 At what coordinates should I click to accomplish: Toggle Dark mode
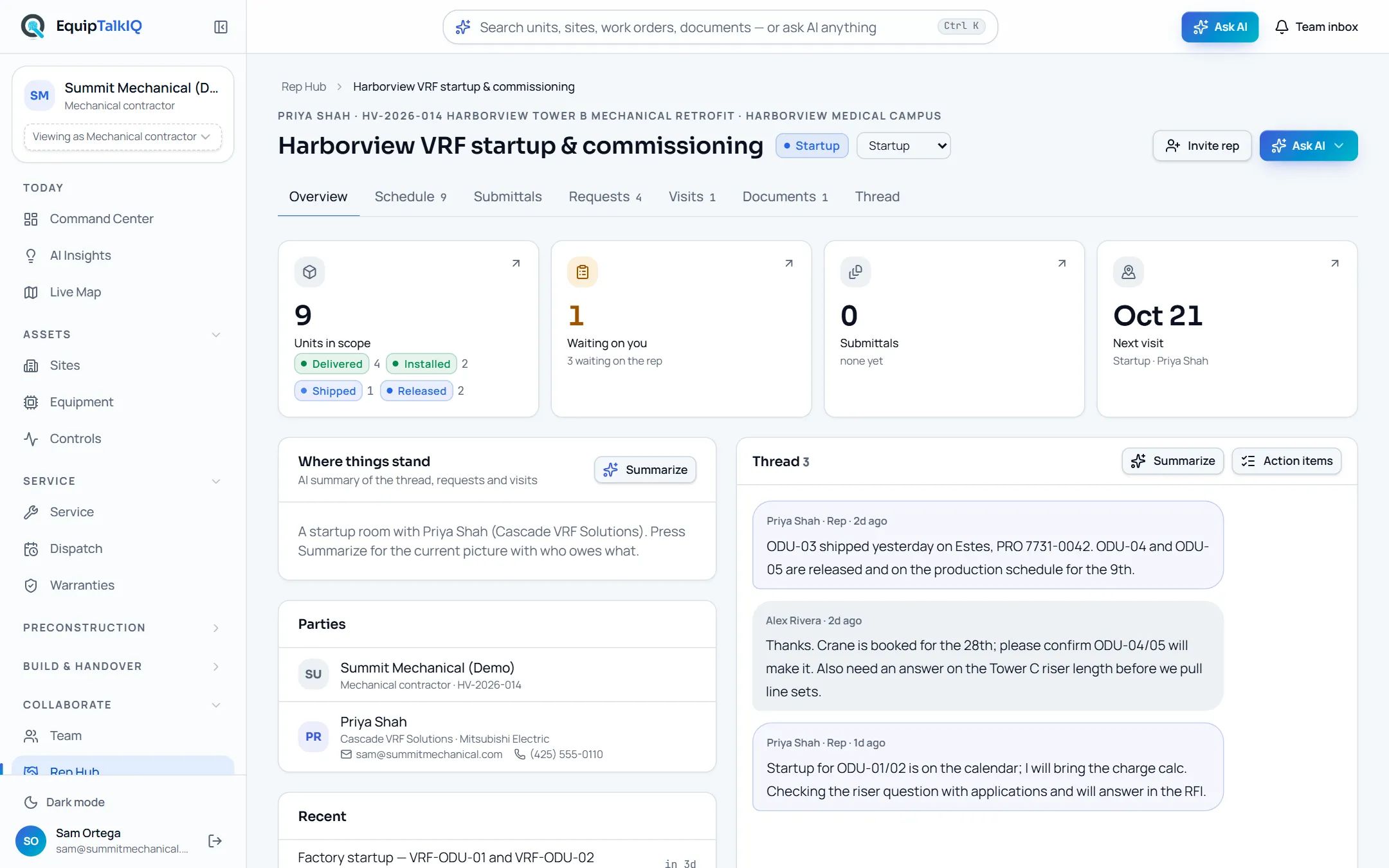tap(64, 802)
